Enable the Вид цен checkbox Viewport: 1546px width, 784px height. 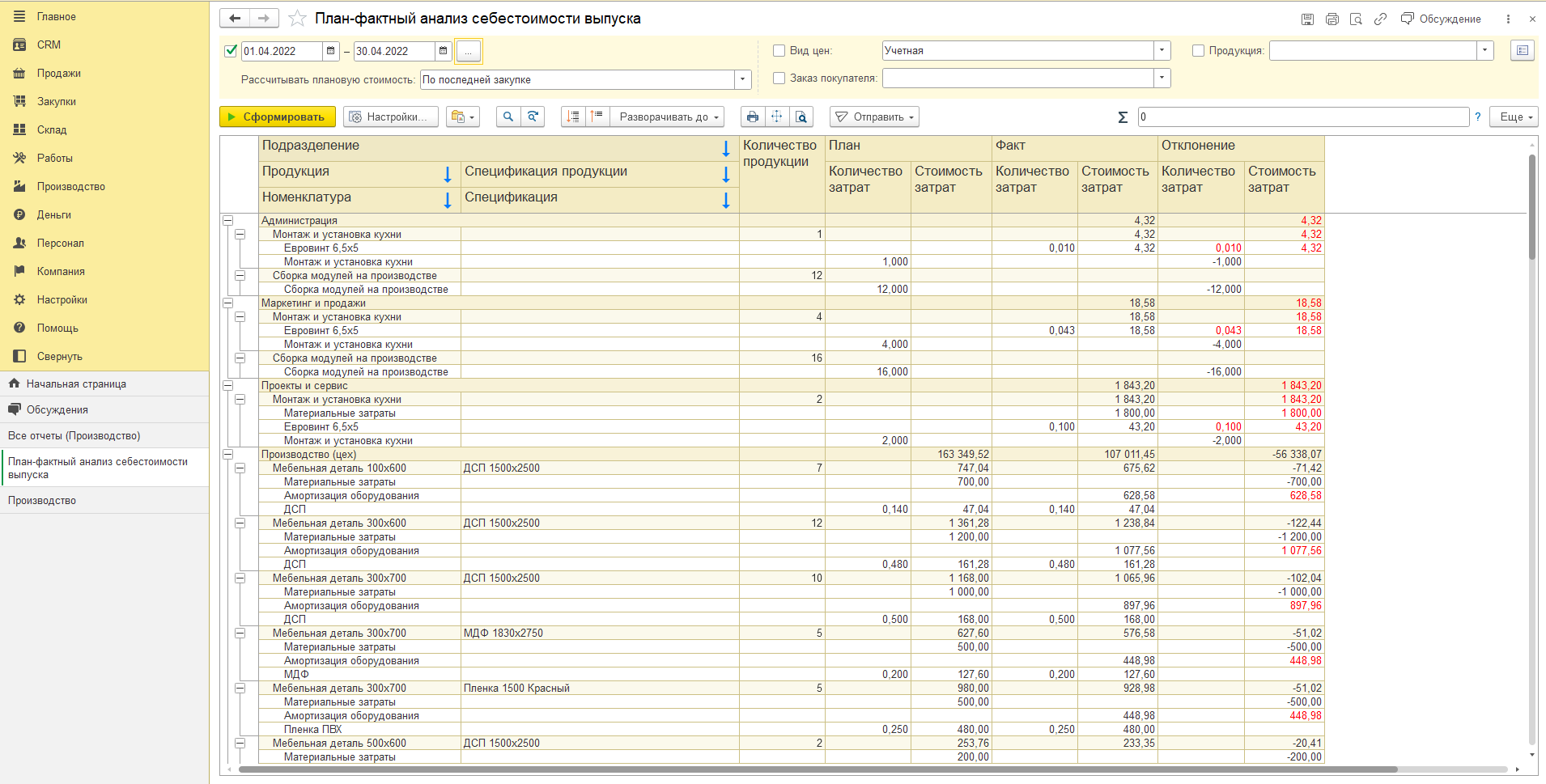779,51
